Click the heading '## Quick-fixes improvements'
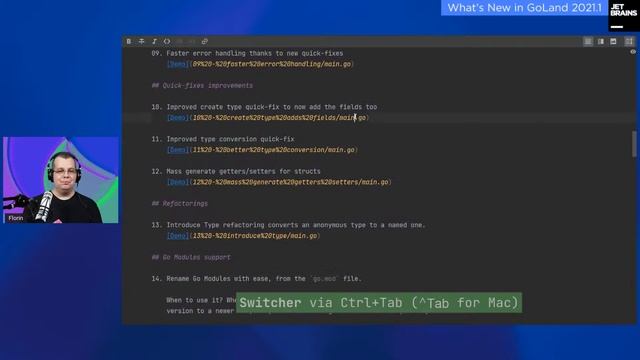The width and height of the screenshot is (640, 360). (202, 86)
